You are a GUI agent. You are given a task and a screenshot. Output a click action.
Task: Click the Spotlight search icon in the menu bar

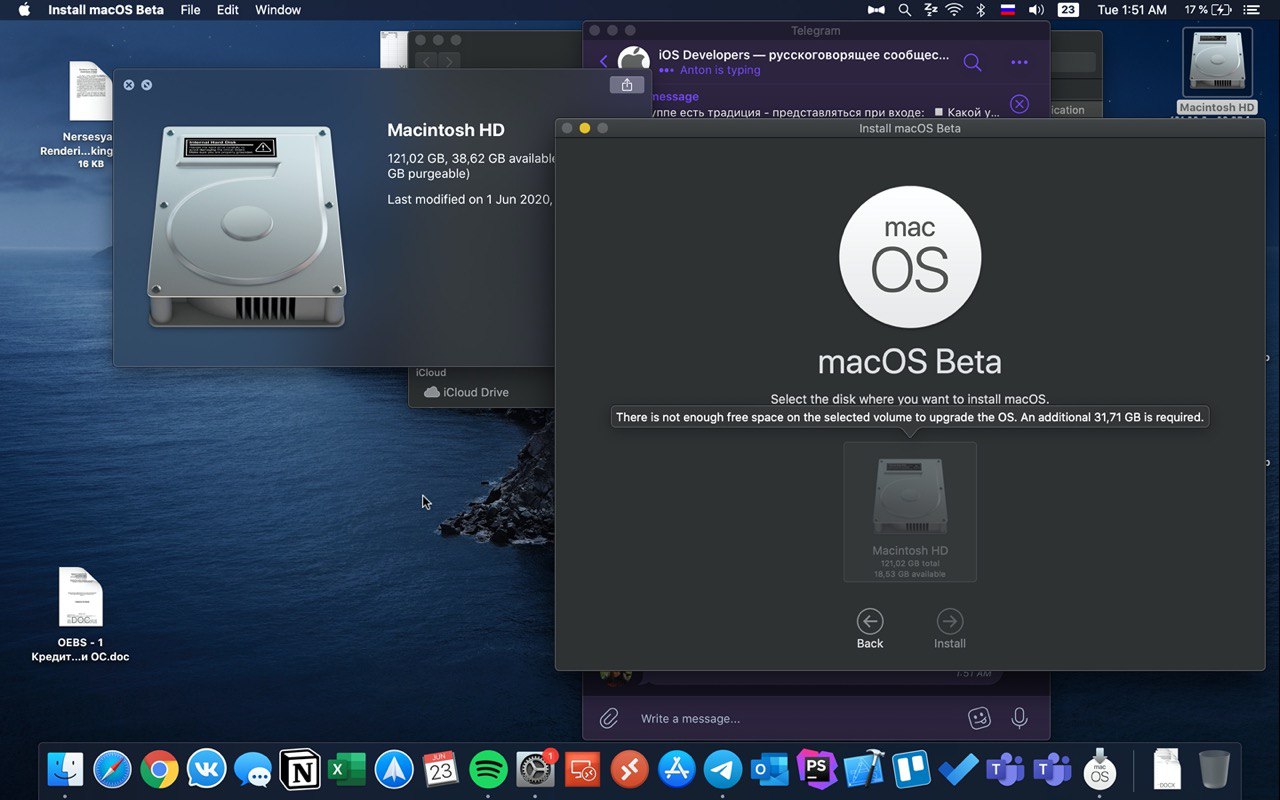[x=904, y=9]
